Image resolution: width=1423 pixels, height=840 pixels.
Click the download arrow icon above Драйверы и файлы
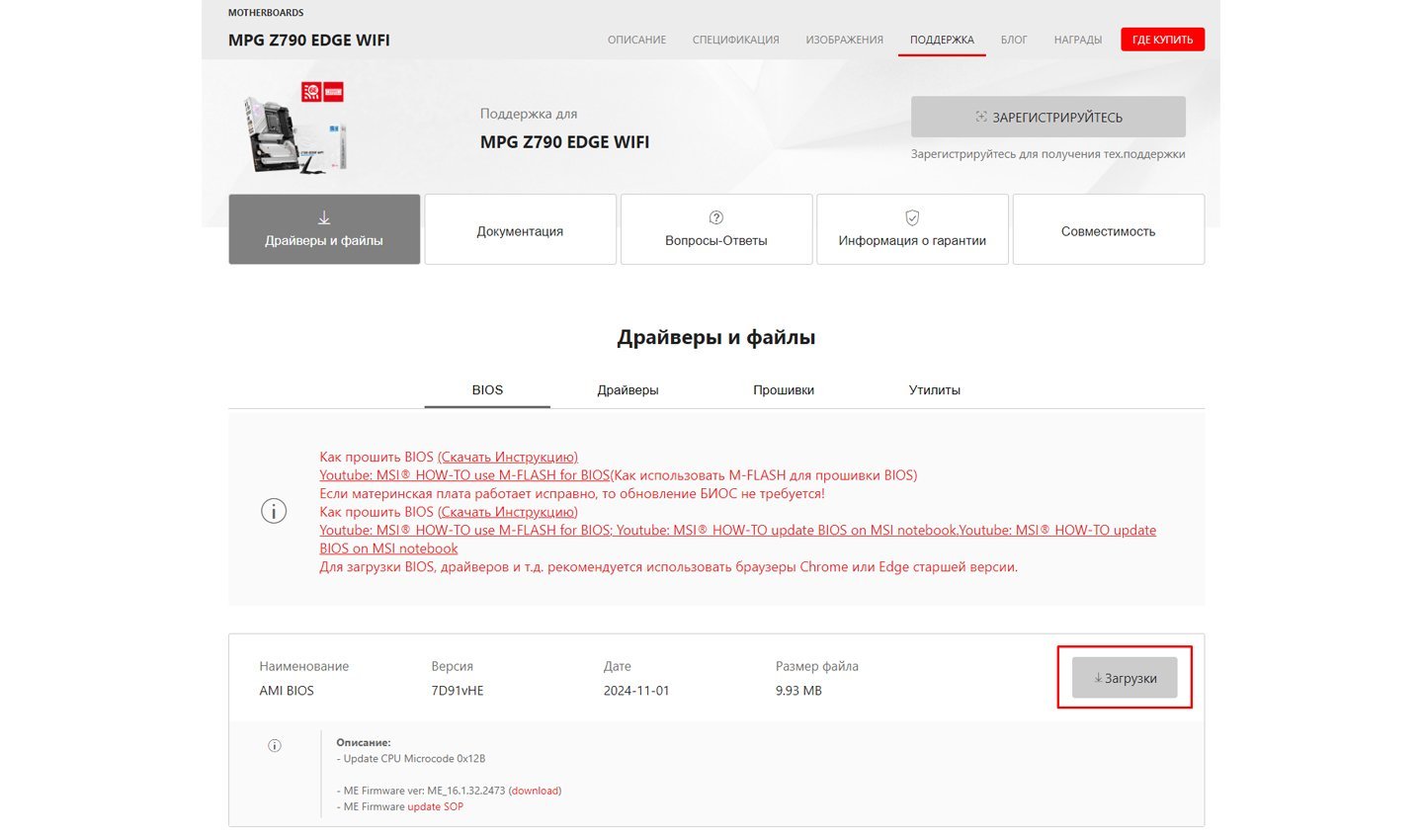click(x=323, y=217)
